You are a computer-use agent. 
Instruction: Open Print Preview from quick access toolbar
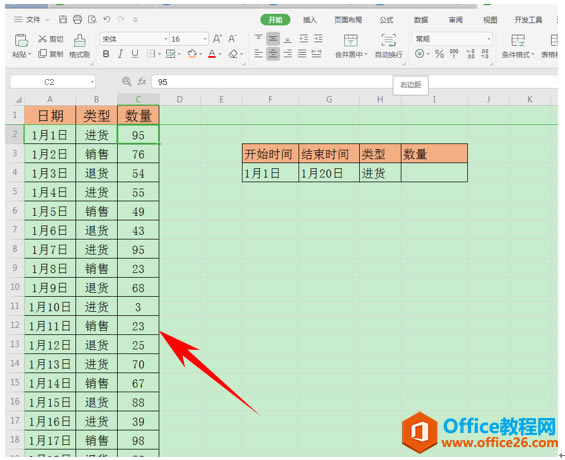click(x=92, y=19)
